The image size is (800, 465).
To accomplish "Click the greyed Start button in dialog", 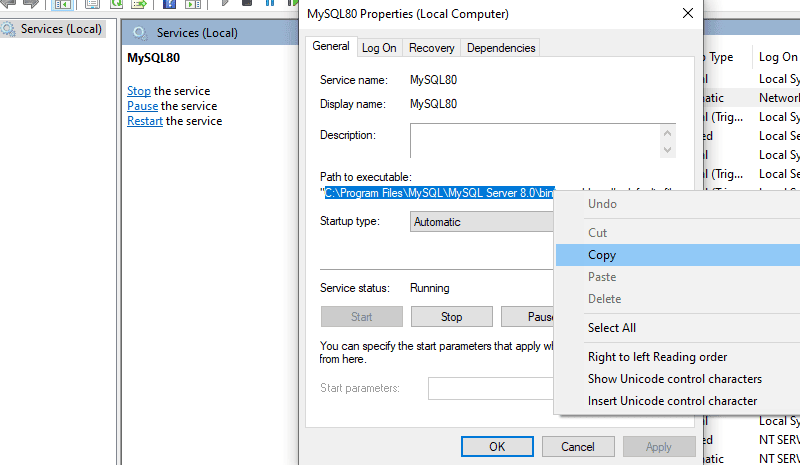I will pos(362,316).
